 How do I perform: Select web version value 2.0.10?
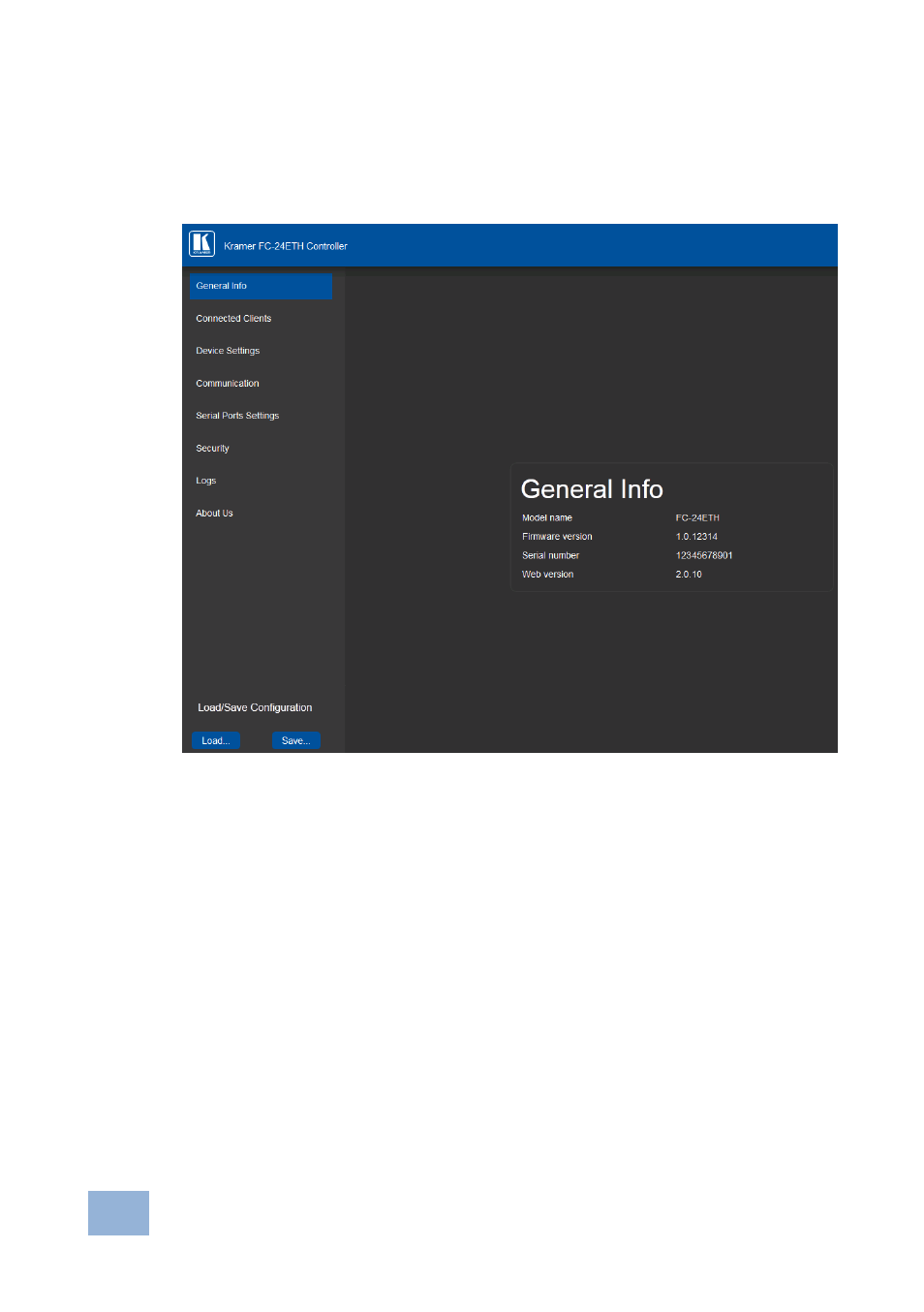click(689, 575)
